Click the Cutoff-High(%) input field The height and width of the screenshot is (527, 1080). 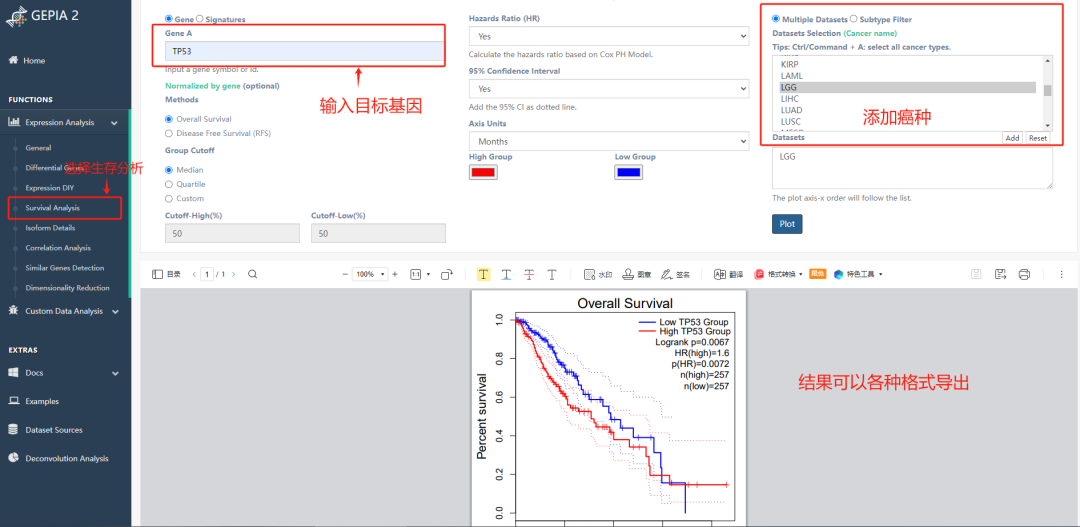[232, 234]
